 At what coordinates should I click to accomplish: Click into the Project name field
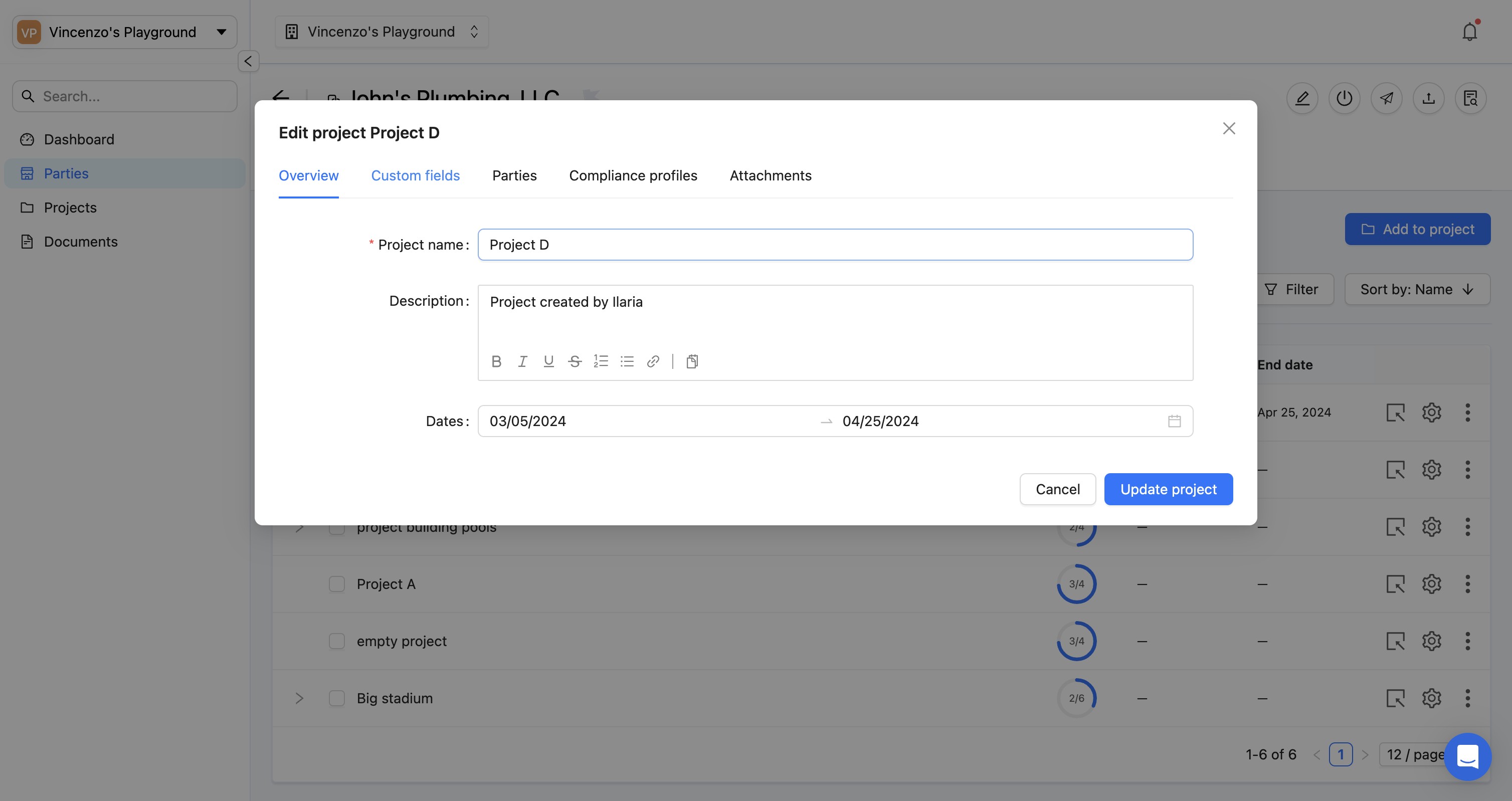click(835, 245)
